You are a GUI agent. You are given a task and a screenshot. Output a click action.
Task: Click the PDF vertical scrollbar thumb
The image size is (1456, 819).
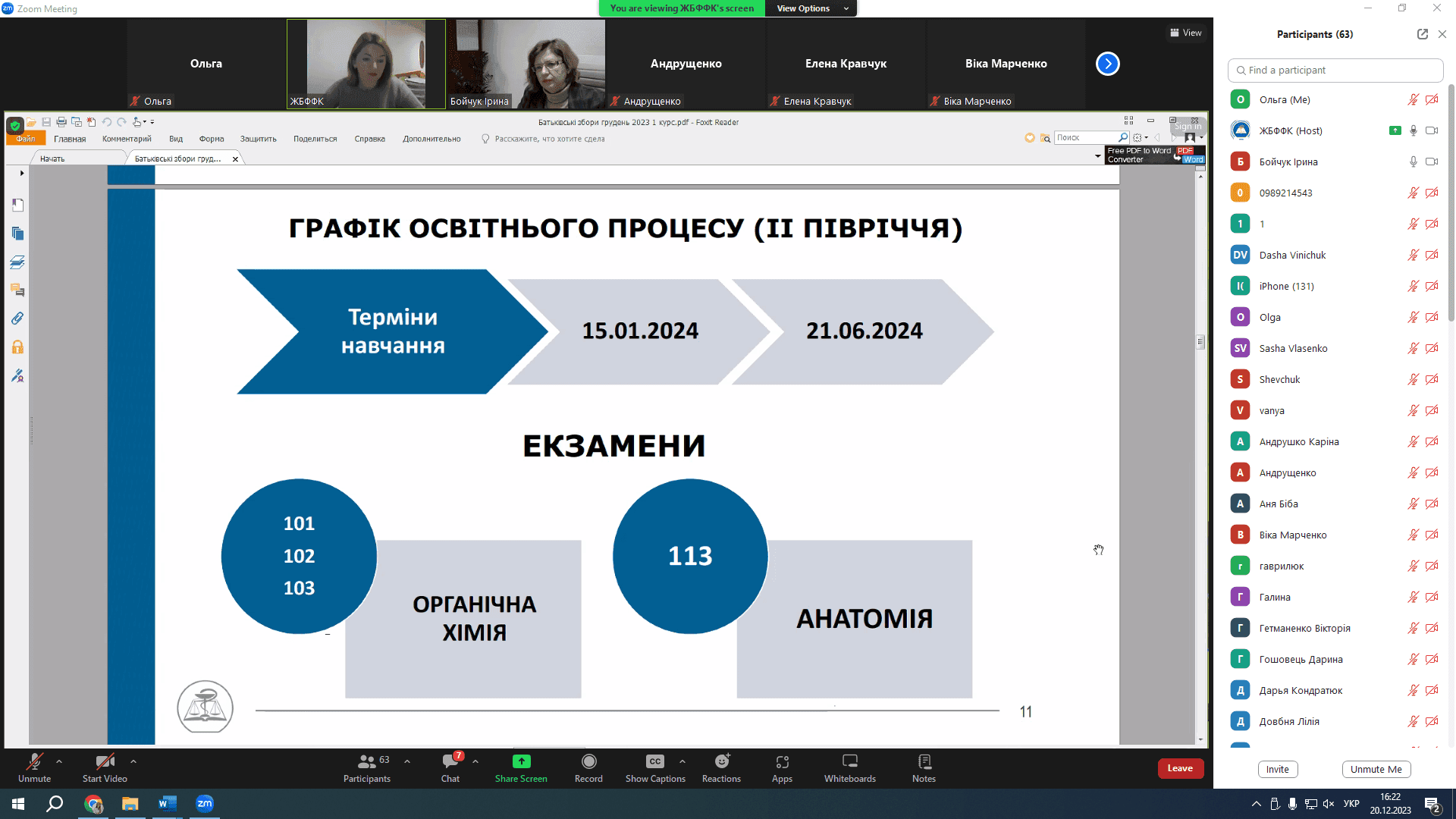tap(1200, 342)
